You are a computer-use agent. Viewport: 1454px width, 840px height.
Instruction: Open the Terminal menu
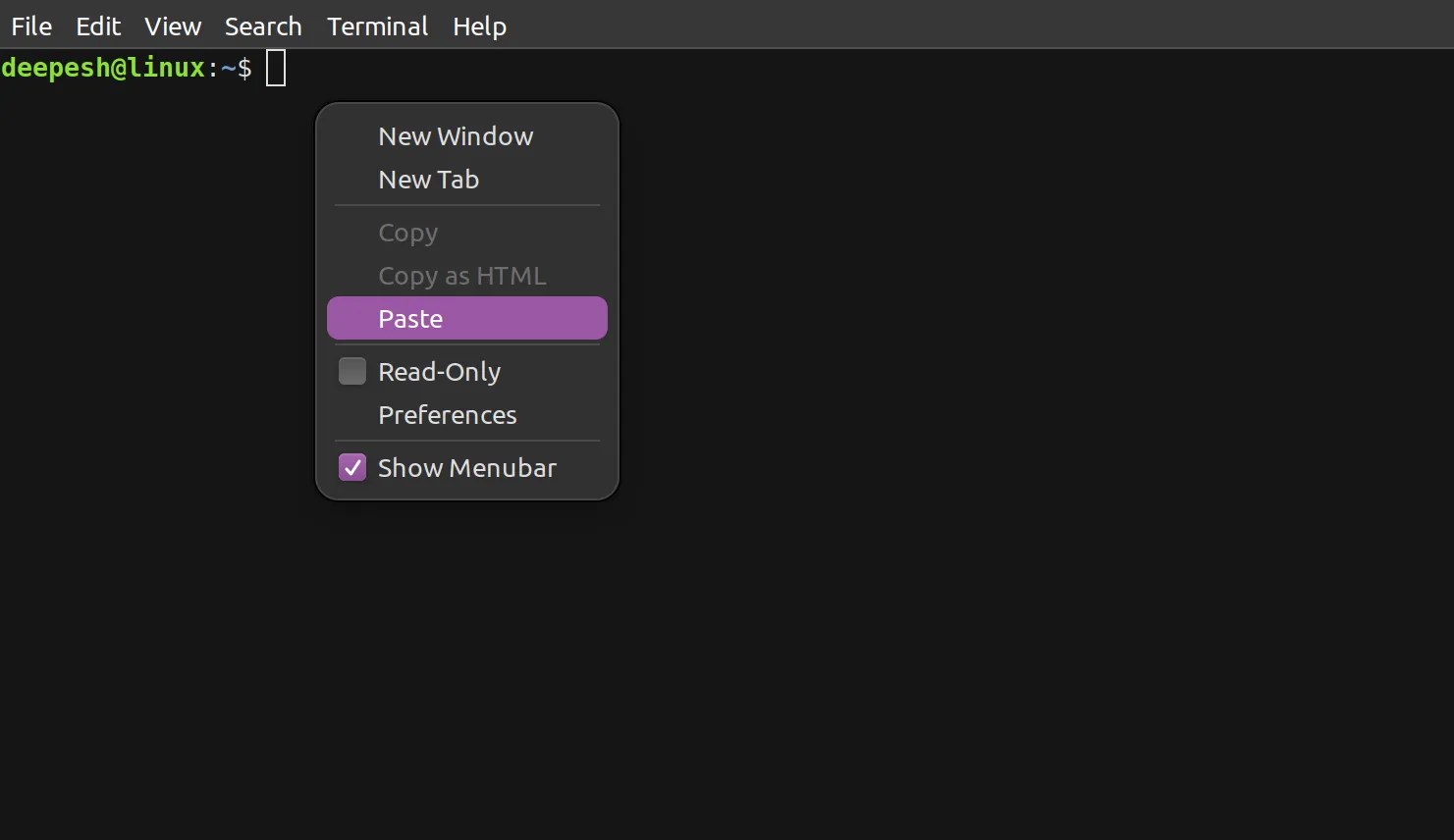tap(377, 26)
